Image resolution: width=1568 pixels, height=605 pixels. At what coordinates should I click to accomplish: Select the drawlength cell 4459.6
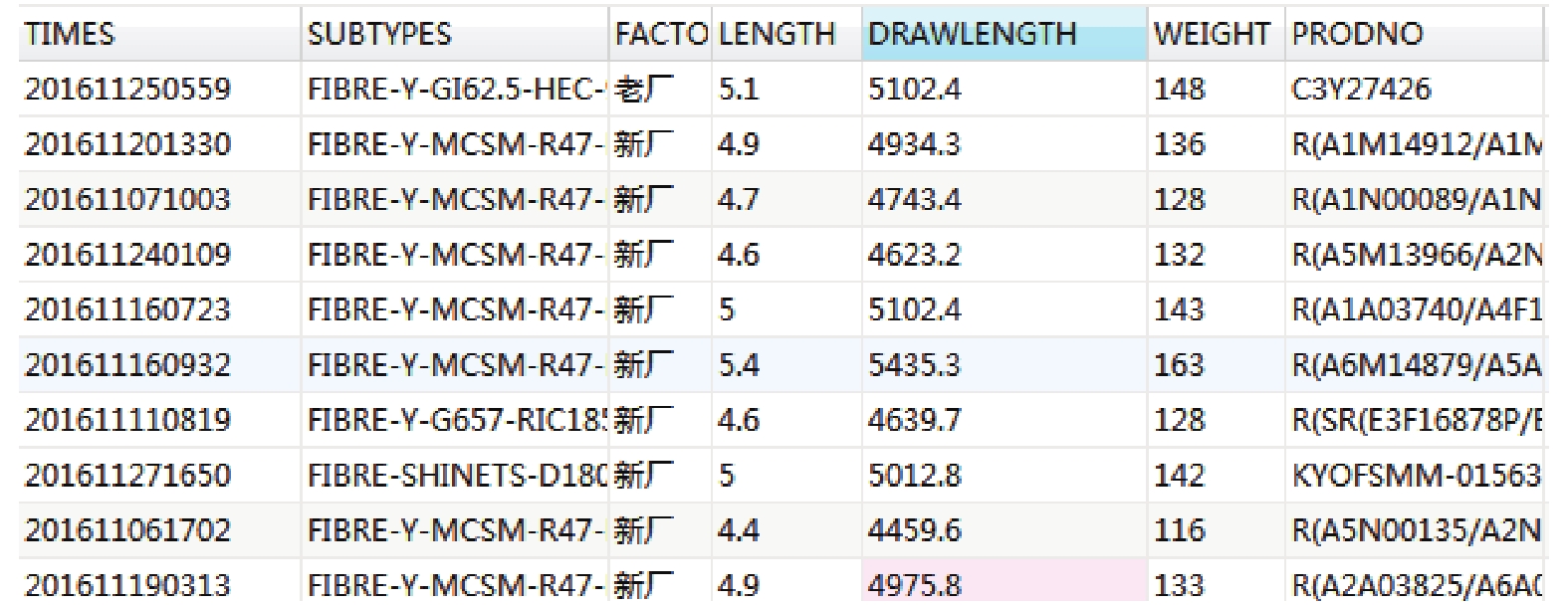point(1005,530)
